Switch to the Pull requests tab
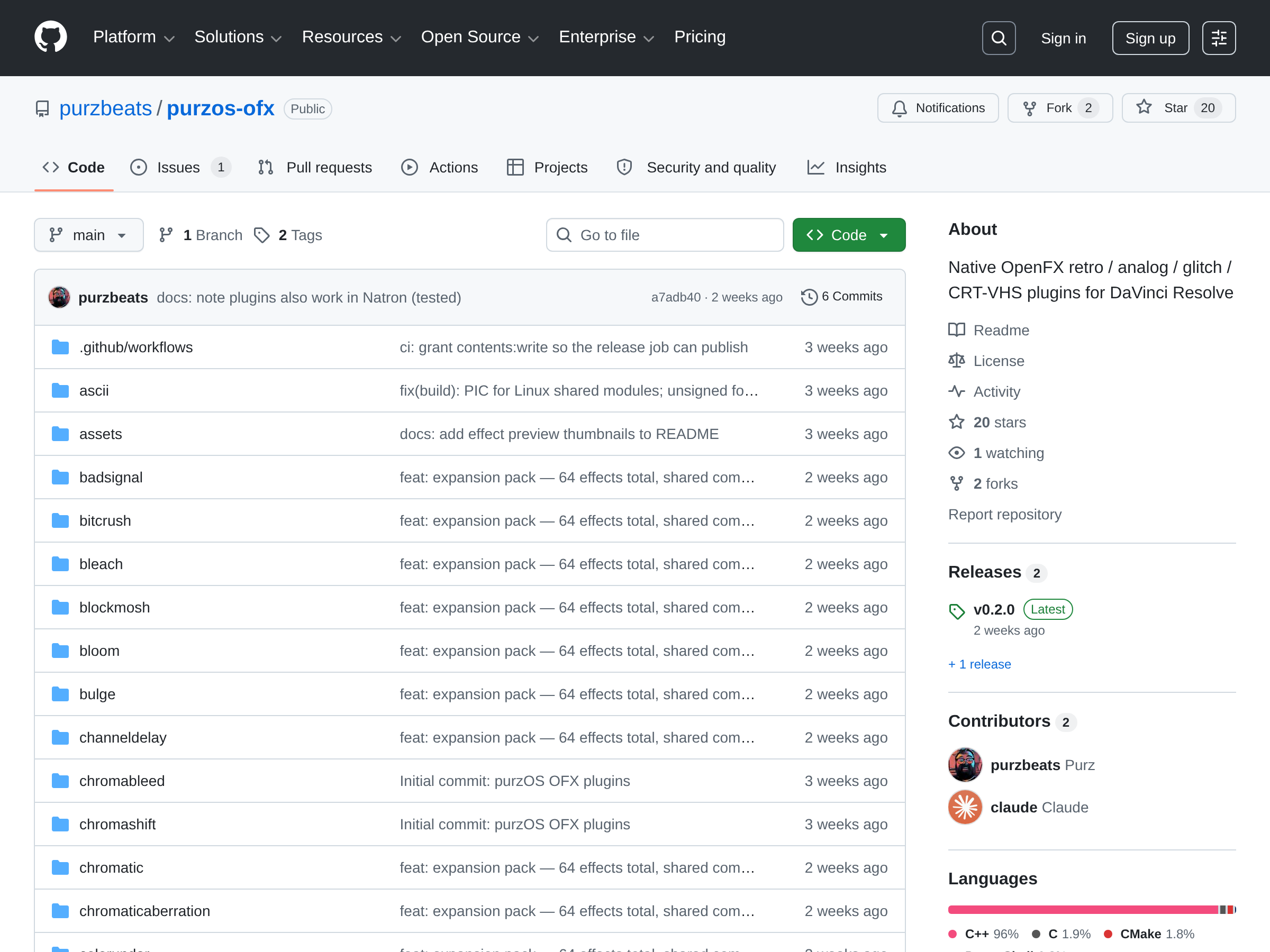This screenshot has width=1270, height=952. [315, 167]
